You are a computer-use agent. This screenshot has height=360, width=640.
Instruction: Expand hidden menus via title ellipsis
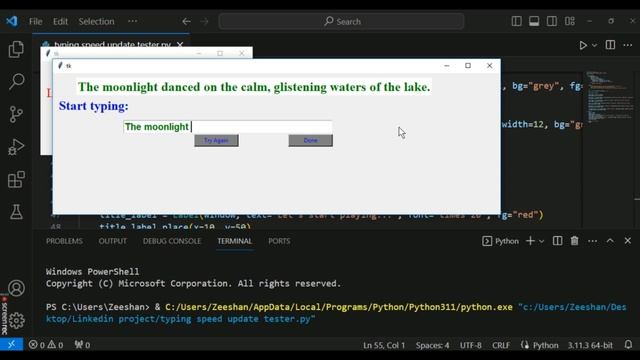tap(133, 21)
